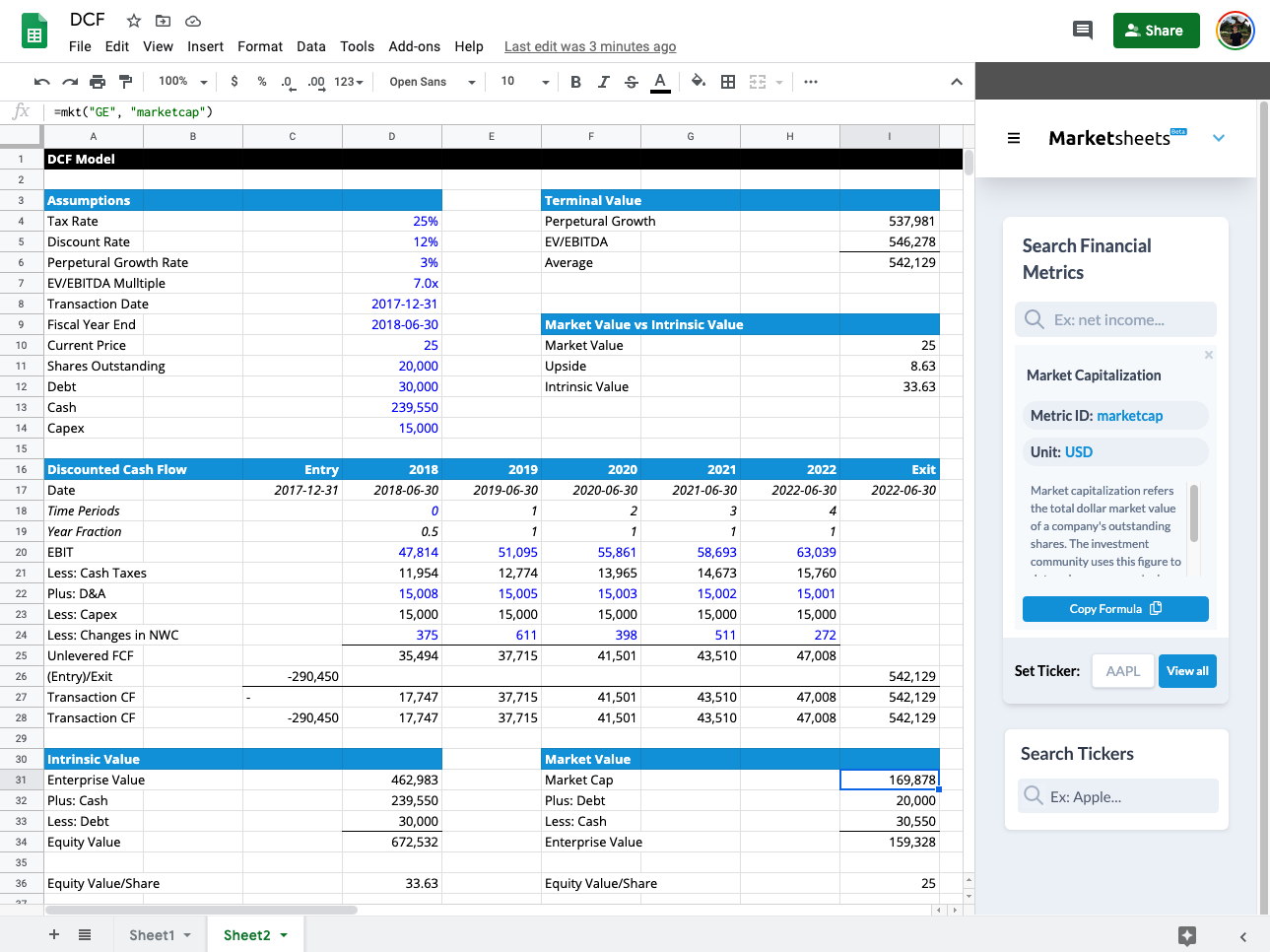This screenshot has width=1270, height=952.
Task: Open the text color picker
Action: [660, 82]
